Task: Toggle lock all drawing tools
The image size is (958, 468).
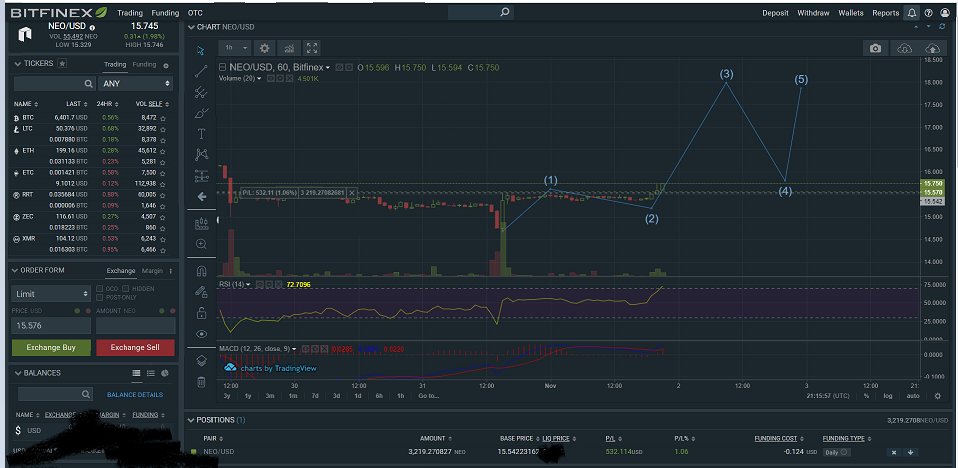Action: pyautogui.click(x=201, y=313)
